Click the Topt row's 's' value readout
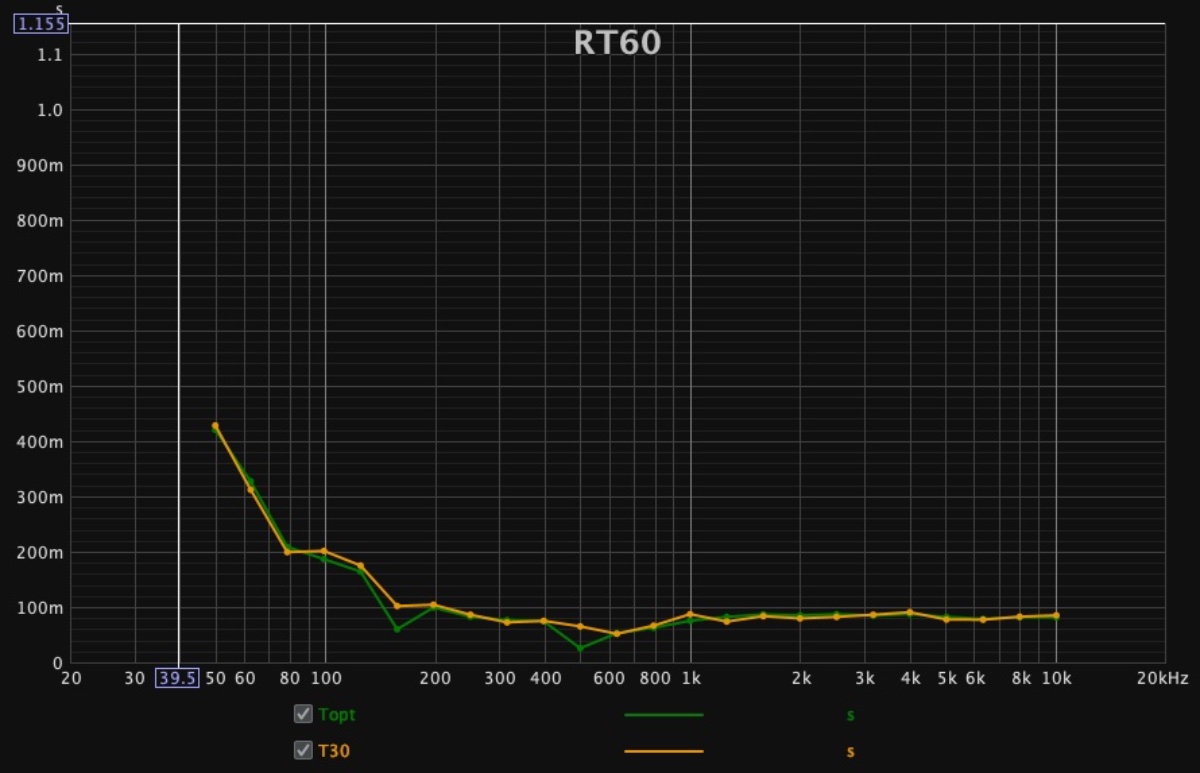1200x773 pixels. click(x=850, y=715)
